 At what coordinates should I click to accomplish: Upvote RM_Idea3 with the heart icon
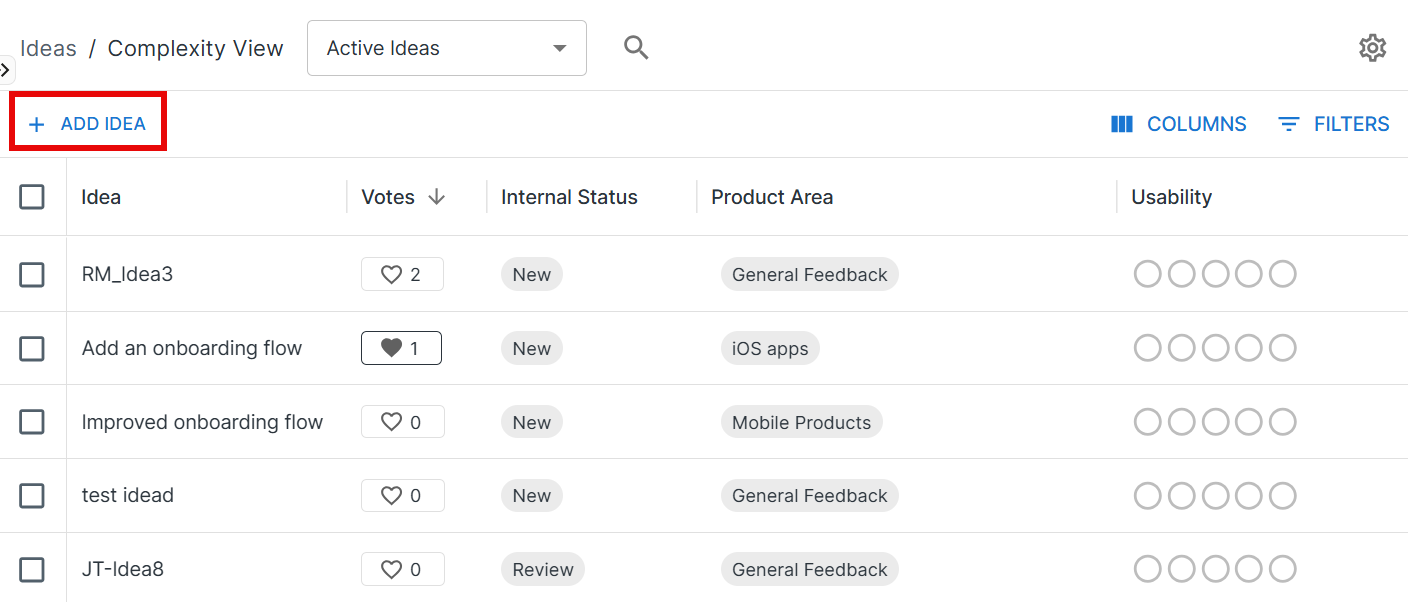click(391, 273)
